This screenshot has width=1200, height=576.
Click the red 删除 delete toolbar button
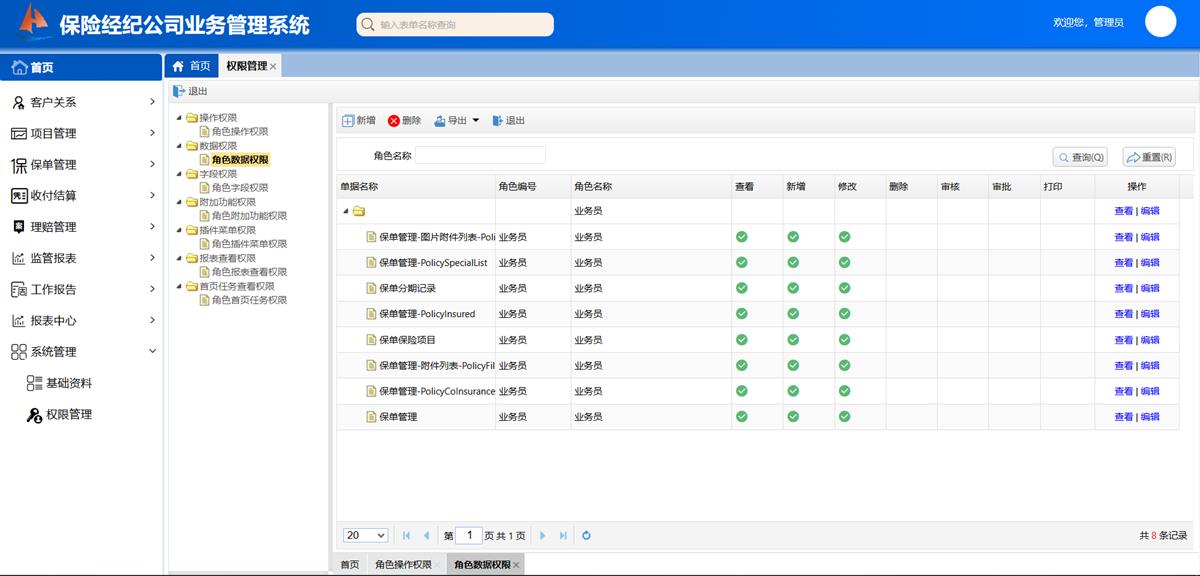pyautogui.click(x=404, y=121)
